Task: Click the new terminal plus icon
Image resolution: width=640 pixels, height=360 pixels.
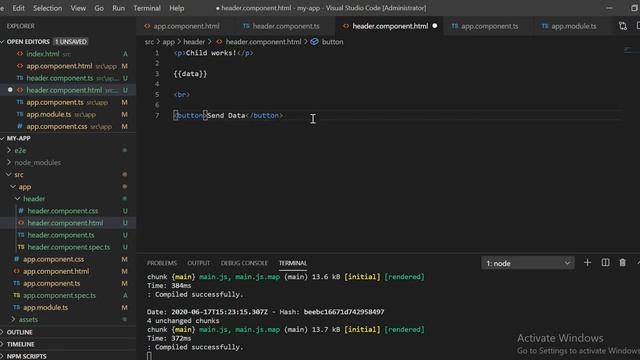Action: [x=587, y=263]
